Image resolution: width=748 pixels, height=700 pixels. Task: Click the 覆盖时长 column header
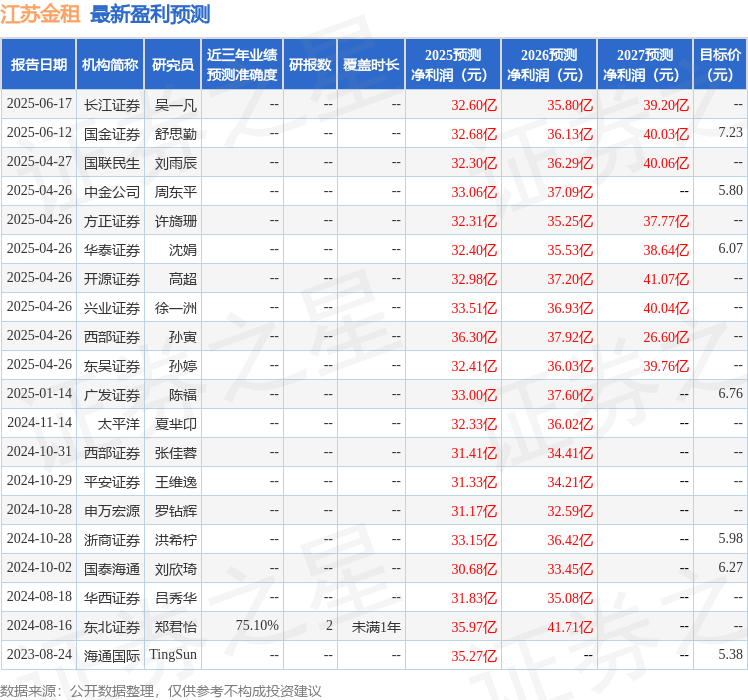pyautogui.click(x=371, y=65)
